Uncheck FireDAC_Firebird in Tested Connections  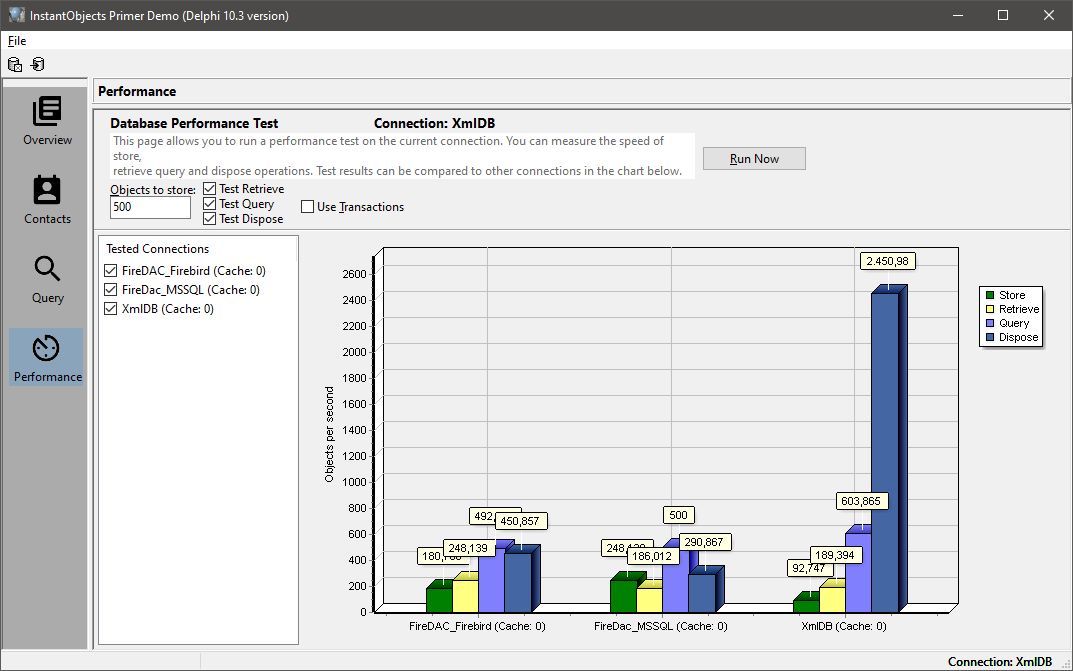point(109,270)
